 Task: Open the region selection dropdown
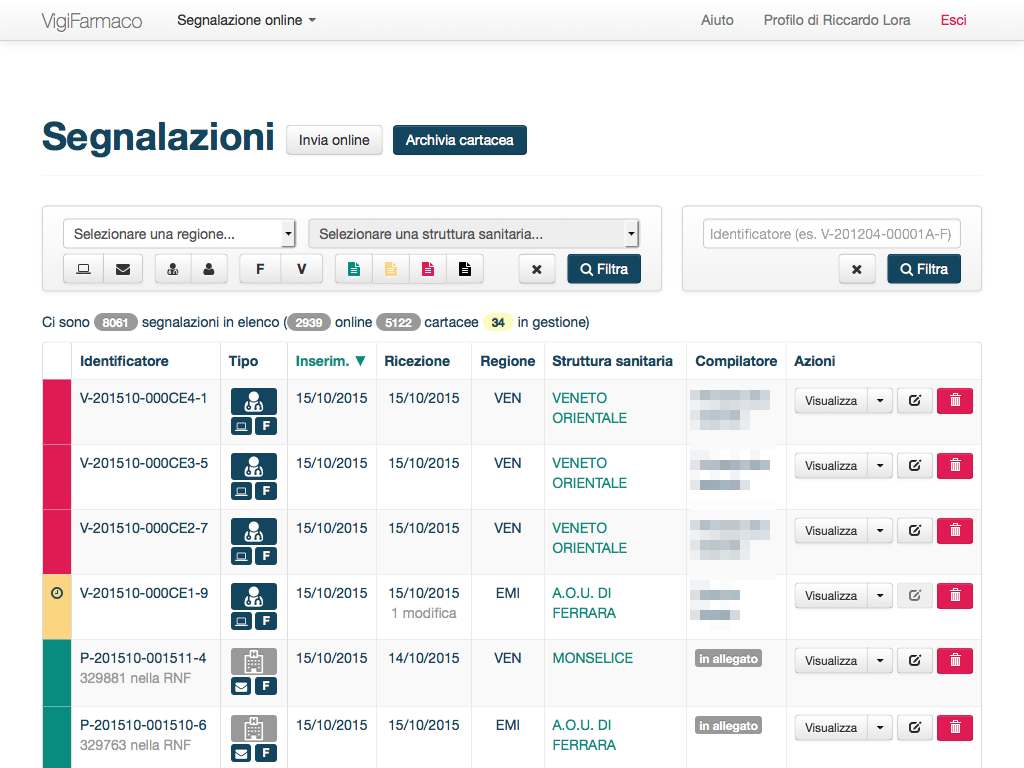[179, 234]
